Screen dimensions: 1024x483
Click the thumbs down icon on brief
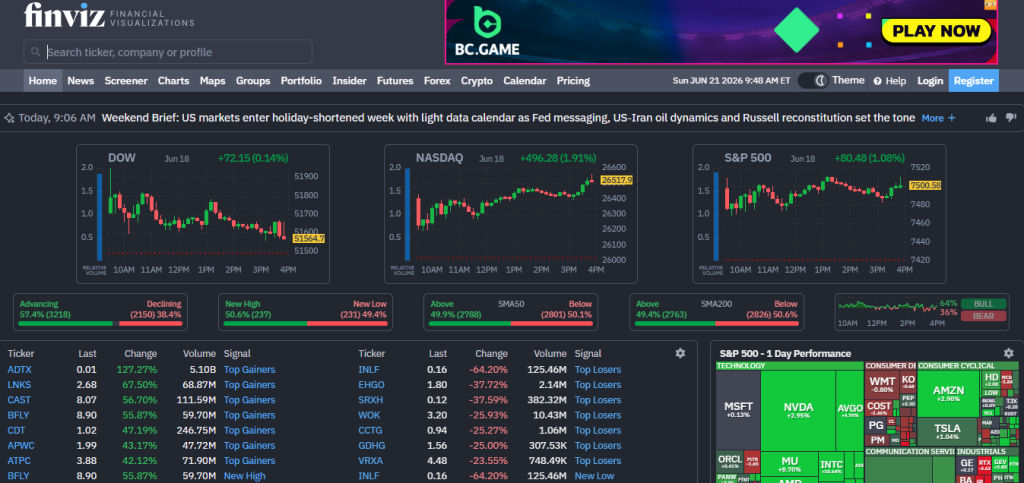(1011, 118)
